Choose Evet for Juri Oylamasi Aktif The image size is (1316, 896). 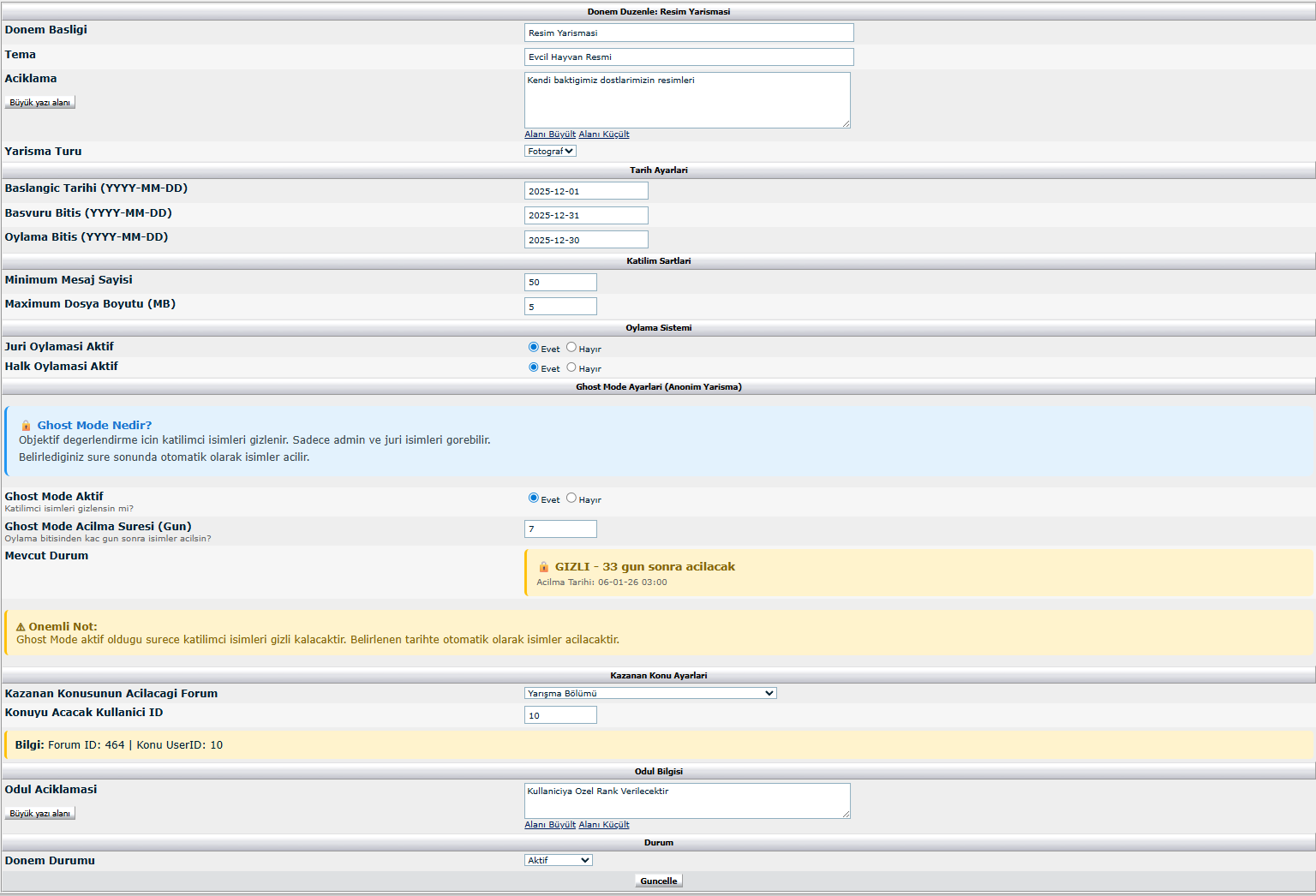point(534,348)
